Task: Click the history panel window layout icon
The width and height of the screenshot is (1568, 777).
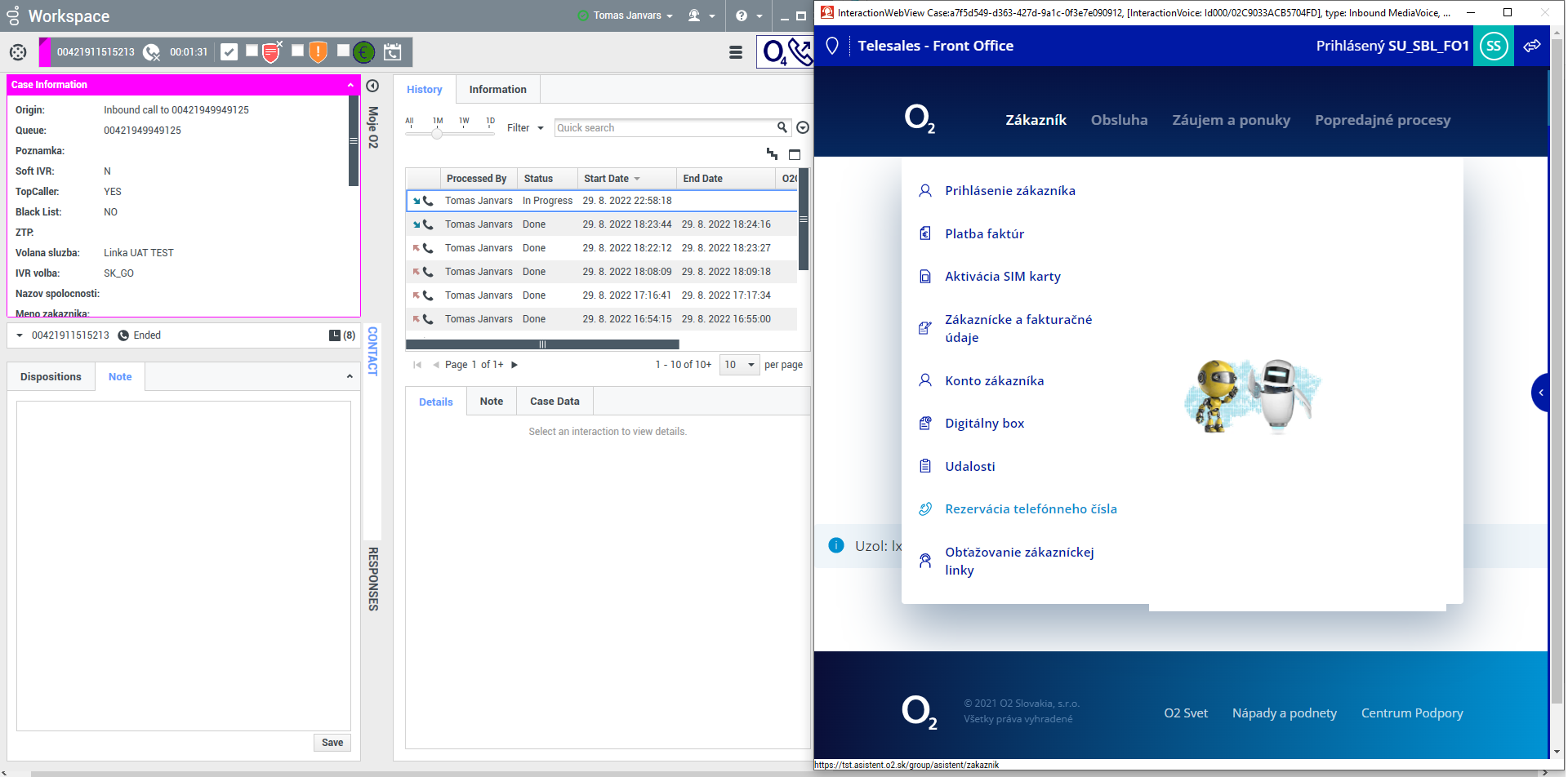Action: pyautogui.click(x=795, y=154)
